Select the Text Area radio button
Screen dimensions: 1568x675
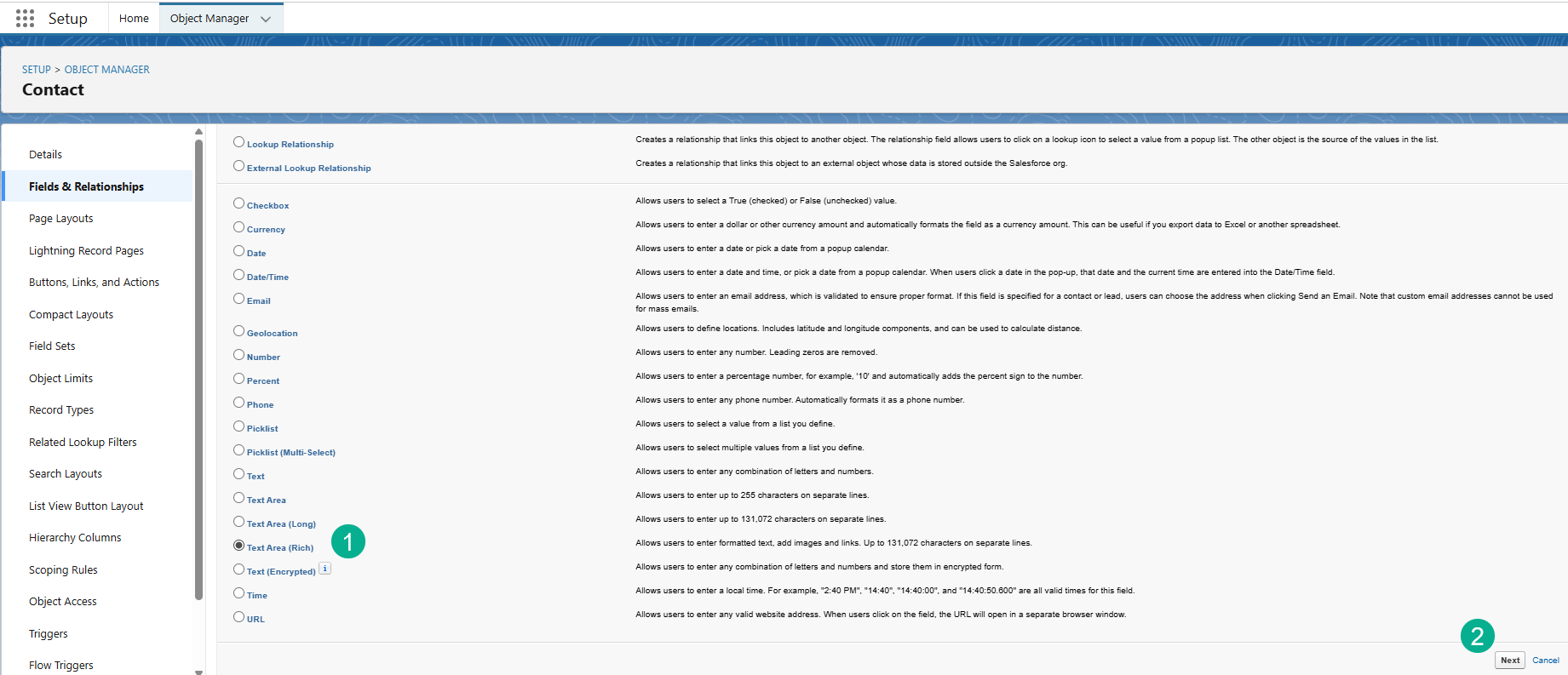[238, 498]
